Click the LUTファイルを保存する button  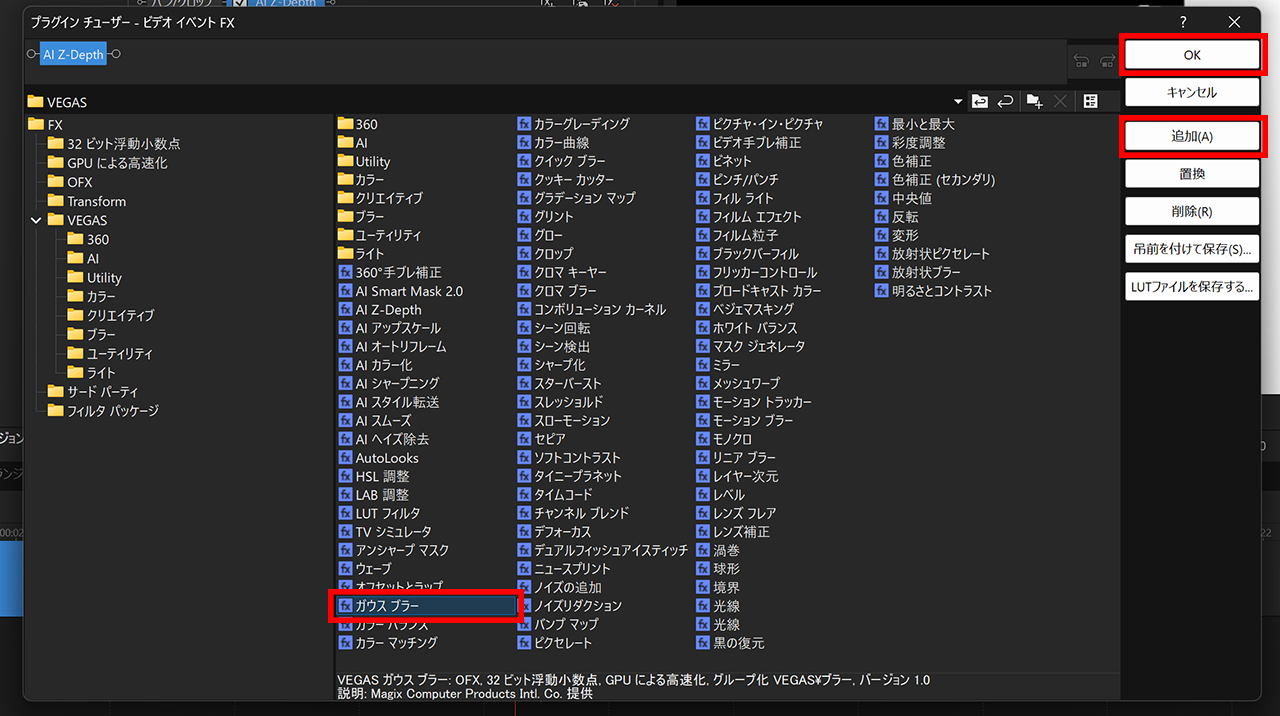pos(1192,286)
